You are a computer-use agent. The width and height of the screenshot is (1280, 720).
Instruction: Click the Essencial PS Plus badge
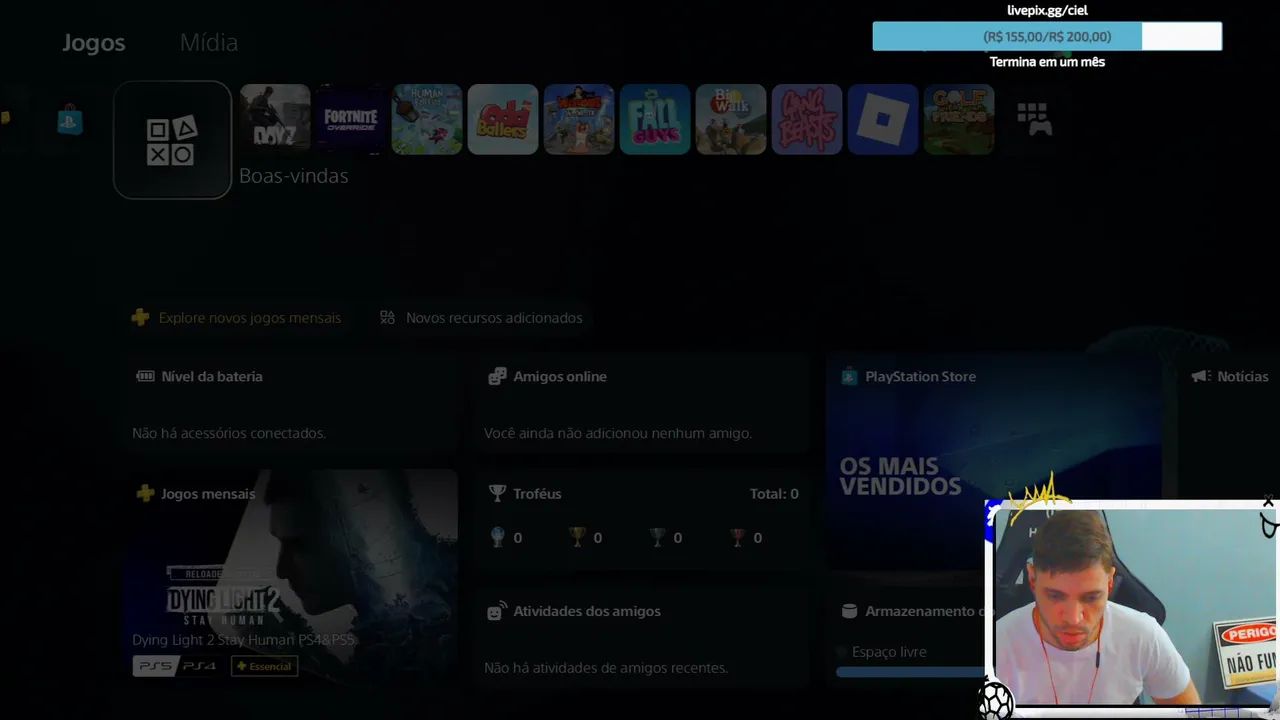coord(265,666)
